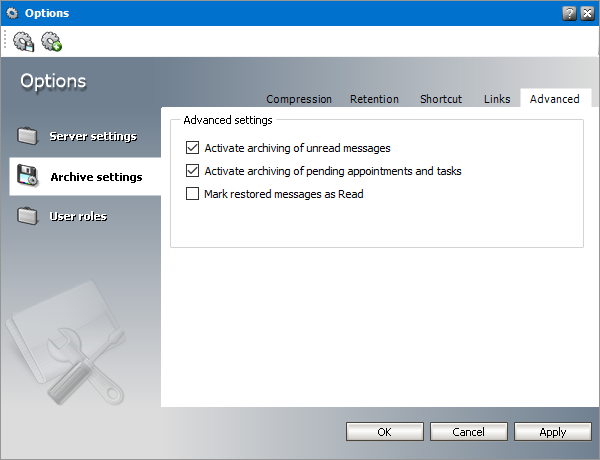Click the large Options heading
This screenshot has height=460, width=600.
[53, 81]
